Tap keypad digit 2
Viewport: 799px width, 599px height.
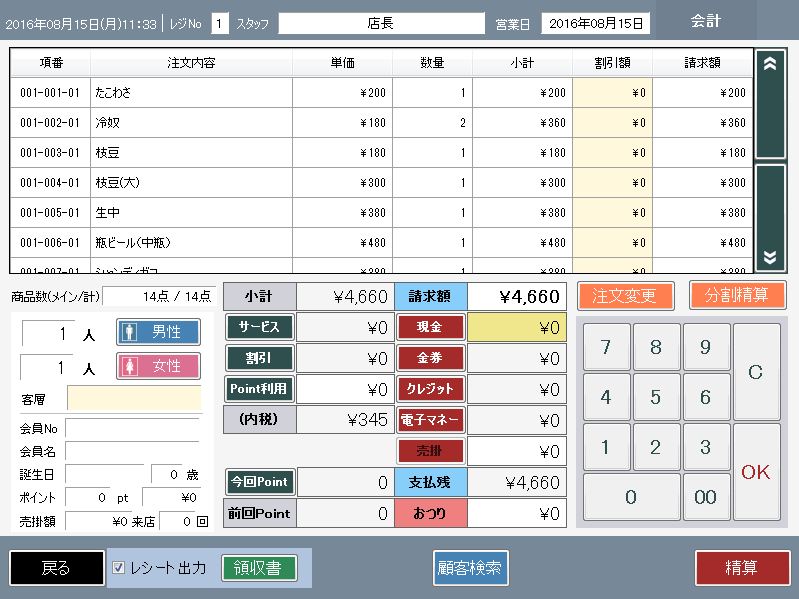click(x=656, y=447)
